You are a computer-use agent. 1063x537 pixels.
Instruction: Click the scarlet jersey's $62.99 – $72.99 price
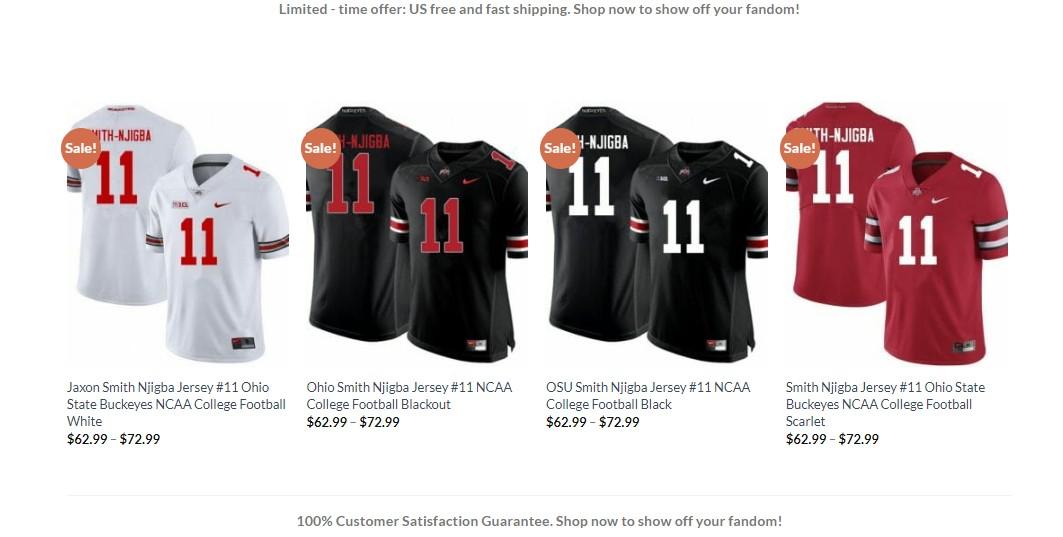833,439
